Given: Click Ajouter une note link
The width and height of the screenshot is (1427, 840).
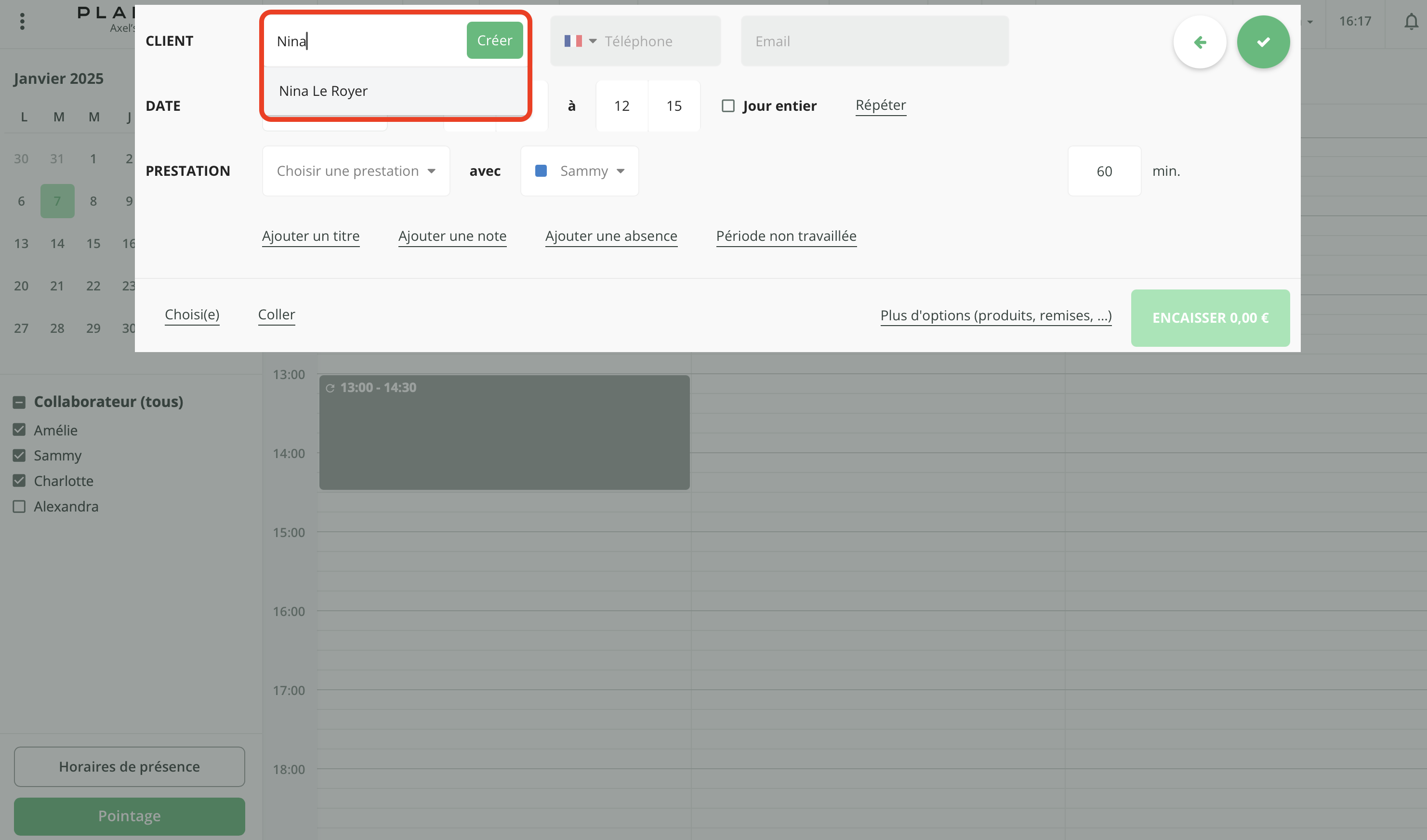Looking at the screenshot, I should pyautogui.click(x=452, y=236).
